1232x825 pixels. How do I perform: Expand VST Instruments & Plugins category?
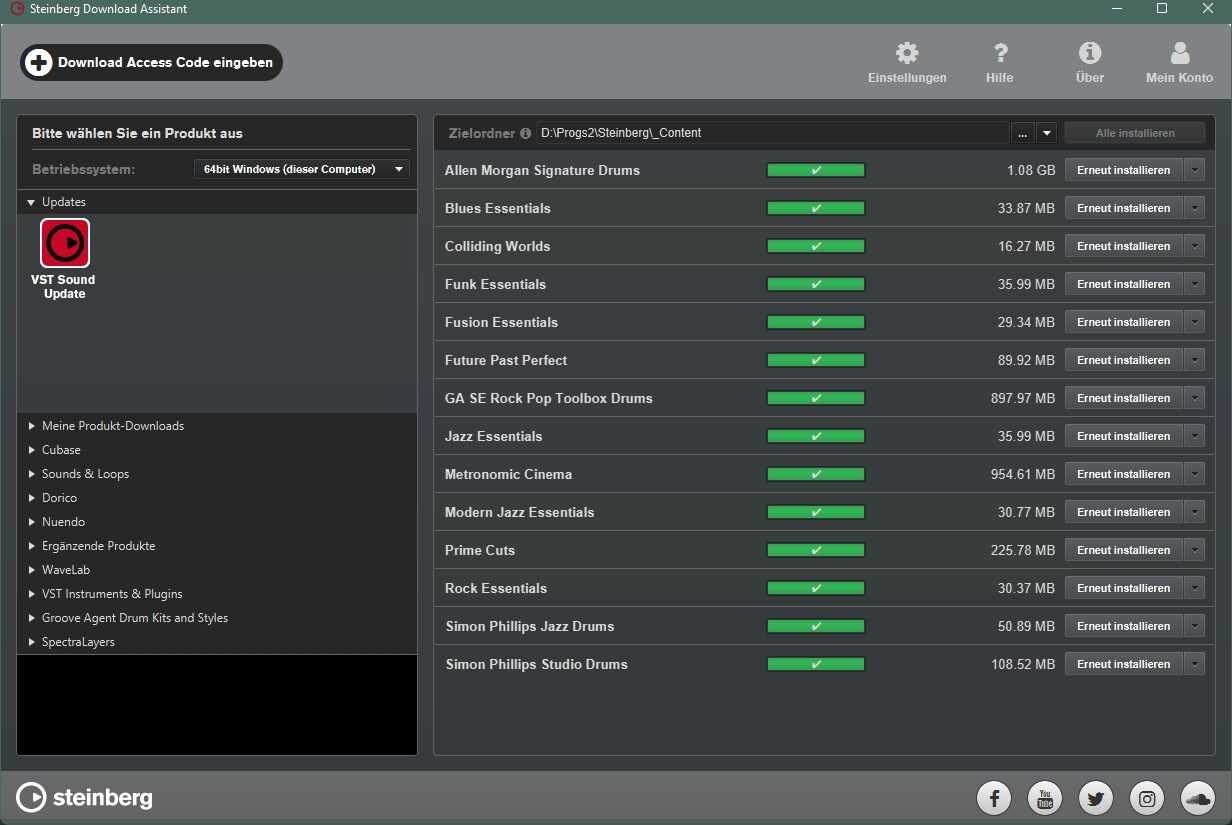click(32, 594)
